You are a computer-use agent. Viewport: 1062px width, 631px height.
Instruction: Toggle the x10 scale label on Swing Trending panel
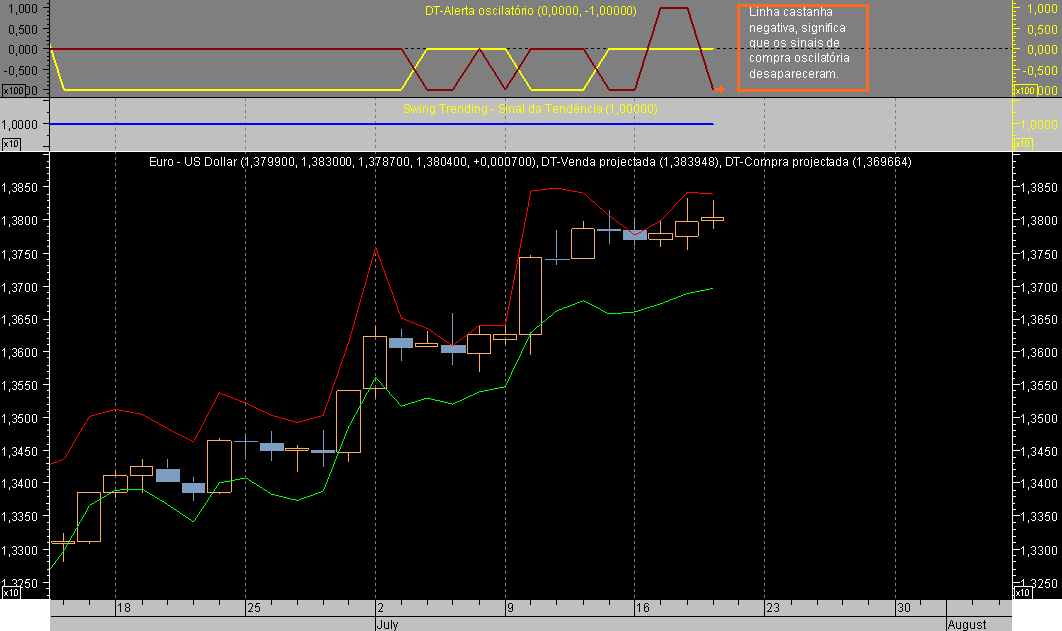9,140
